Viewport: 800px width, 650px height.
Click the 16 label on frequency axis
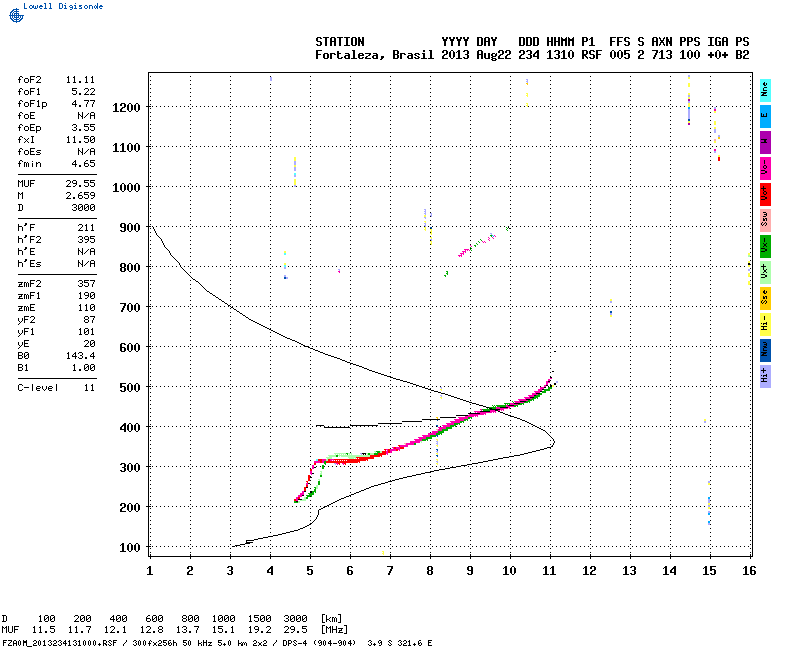[x=749, y=571]
